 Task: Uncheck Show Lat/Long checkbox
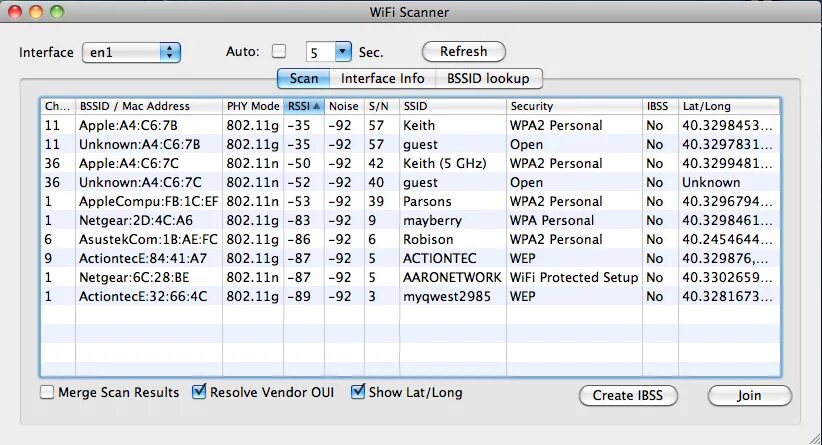358,392
